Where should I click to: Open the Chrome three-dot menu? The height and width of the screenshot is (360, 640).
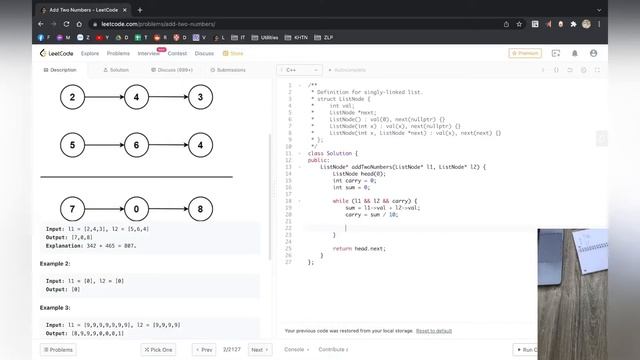click(599, 24)
